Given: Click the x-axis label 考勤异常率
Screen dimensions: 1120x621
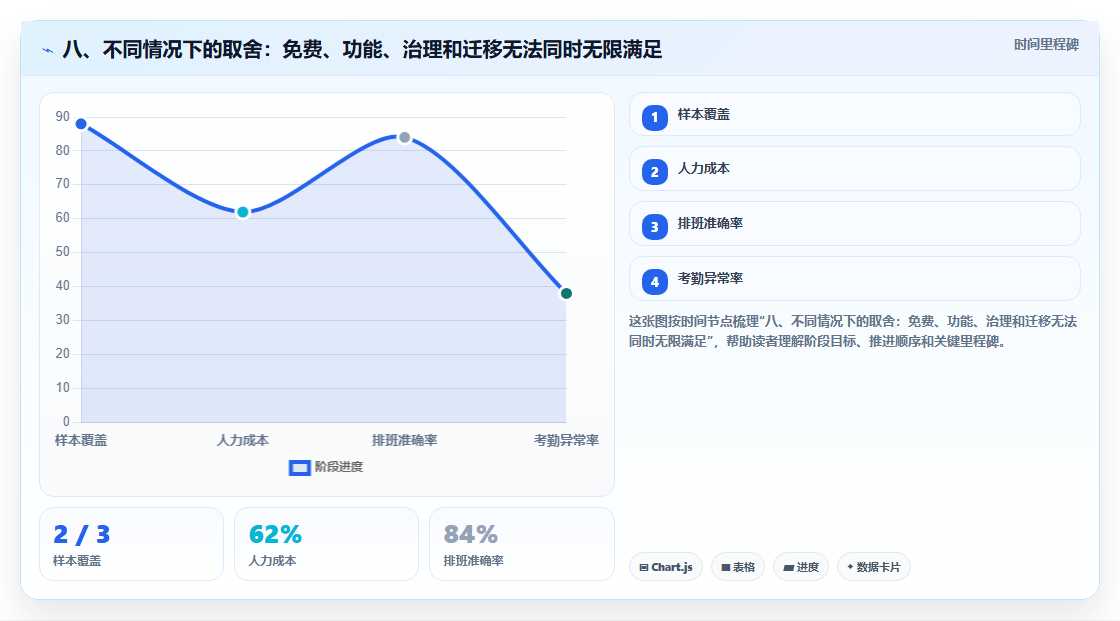Looking at the screenshot, I should [566, 440].
